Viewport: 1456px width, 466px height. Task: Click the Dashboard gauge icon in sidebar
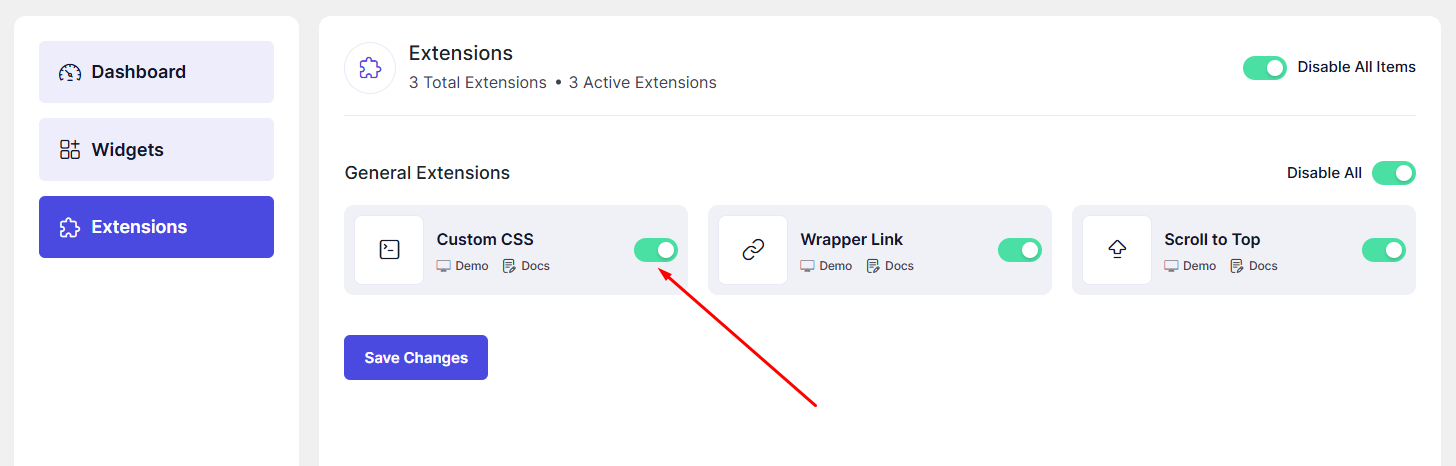pyautogui.click(x=70, y=72)
